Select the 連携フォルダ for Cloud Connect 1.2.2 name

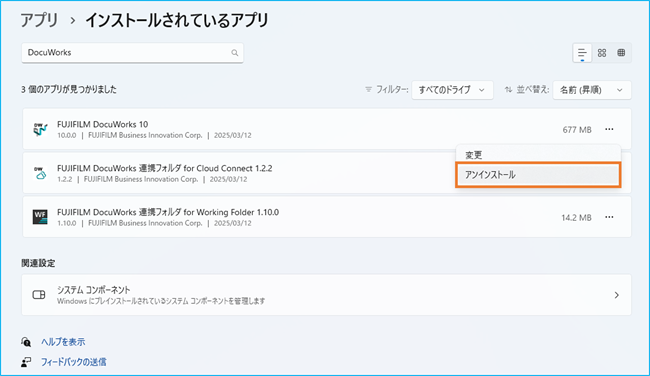165,168
